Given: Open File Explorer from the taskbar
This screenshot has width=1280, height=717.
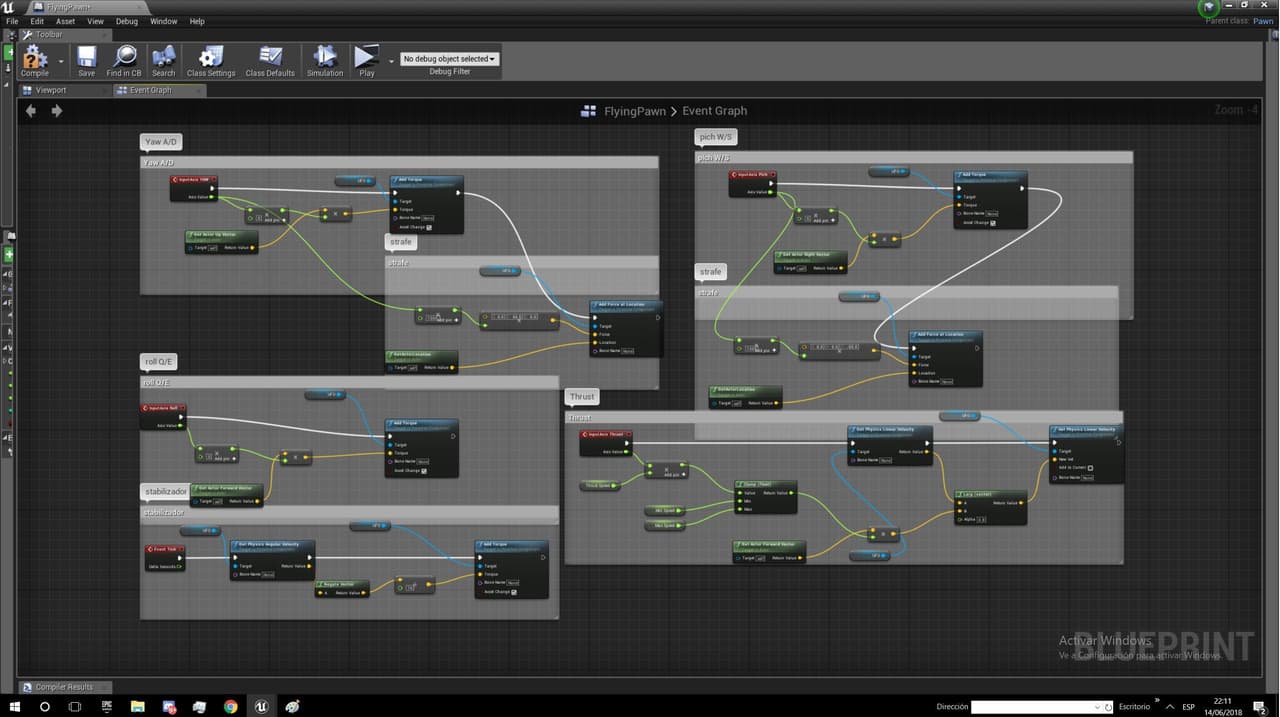Looking at the screenshot, I should click(137, 706).
